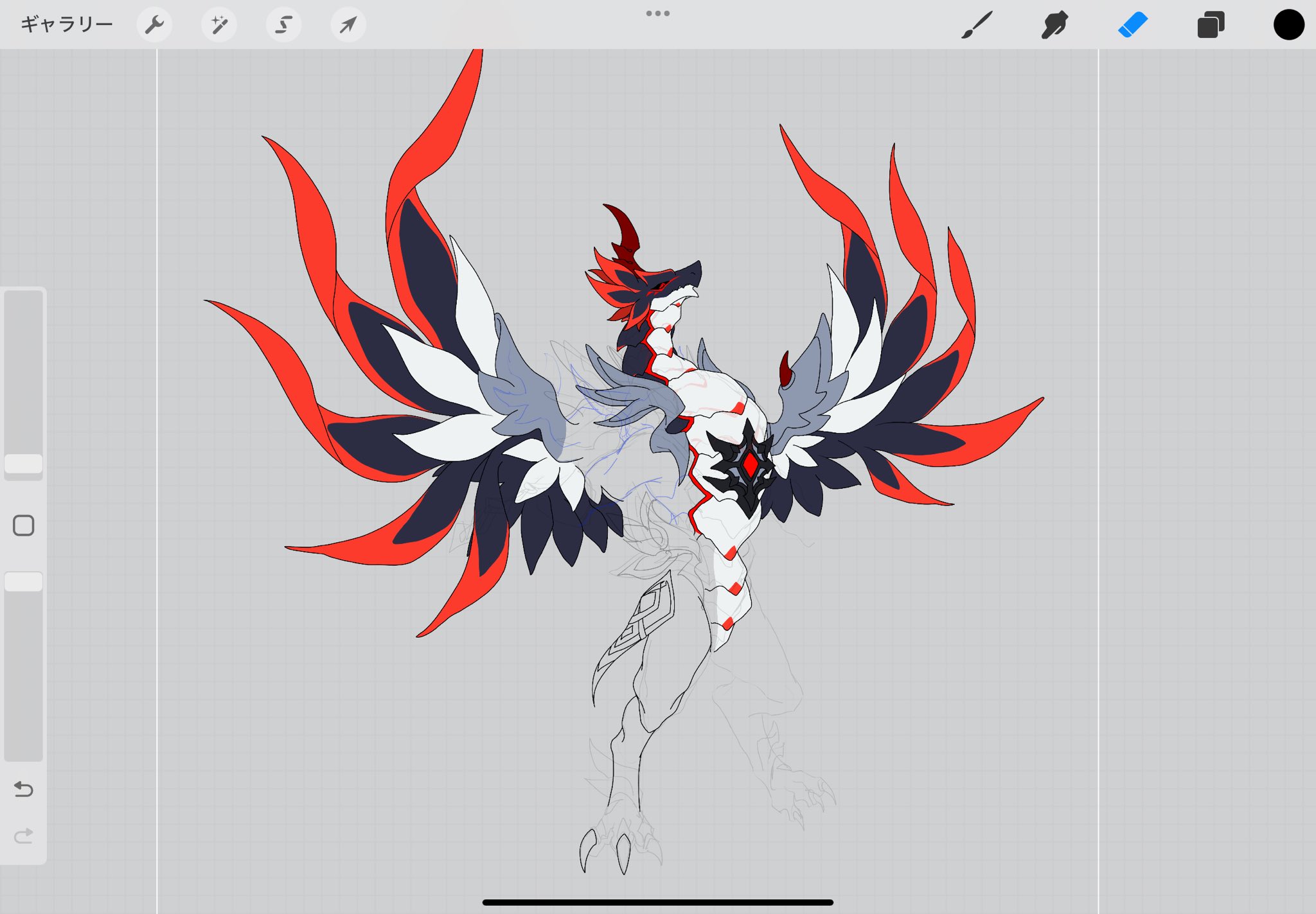This screenshot has width=1316, height=914.
Task: Redo using the sidebar arrow
Action: click(x=24, y=836)
